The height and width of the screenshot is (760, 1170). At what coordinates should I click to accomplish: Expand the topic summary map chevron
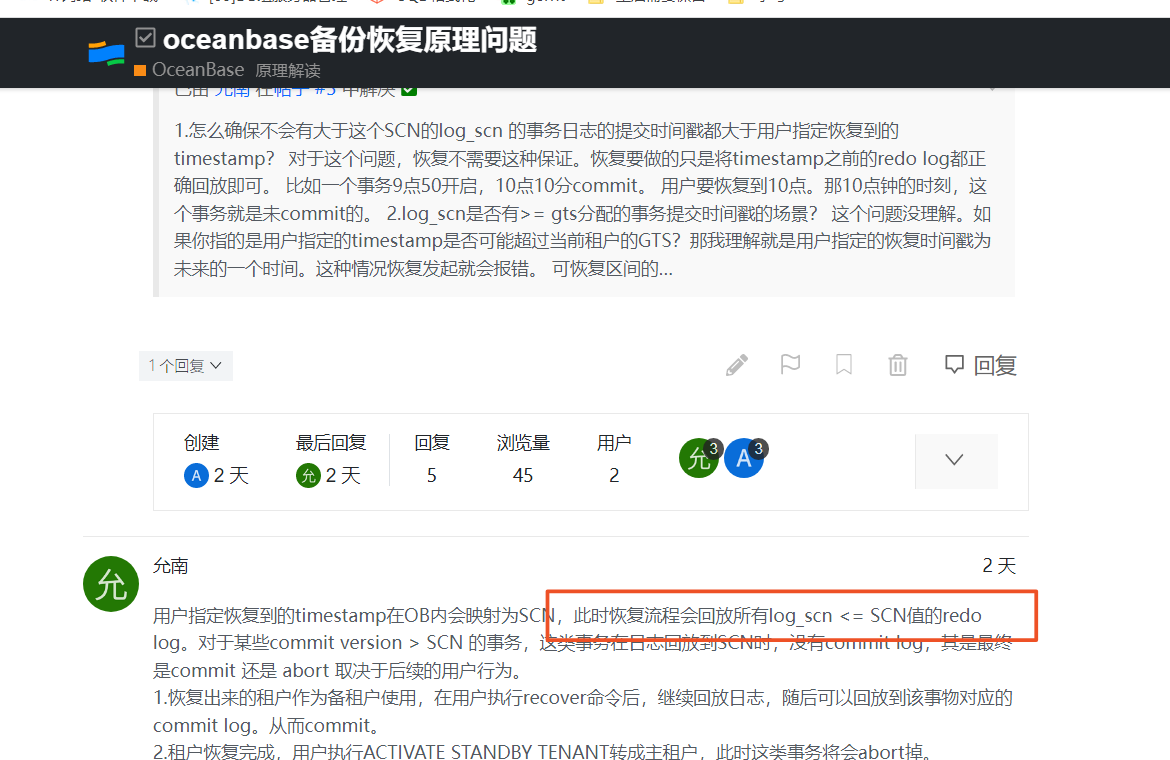[x=955, y=460]
